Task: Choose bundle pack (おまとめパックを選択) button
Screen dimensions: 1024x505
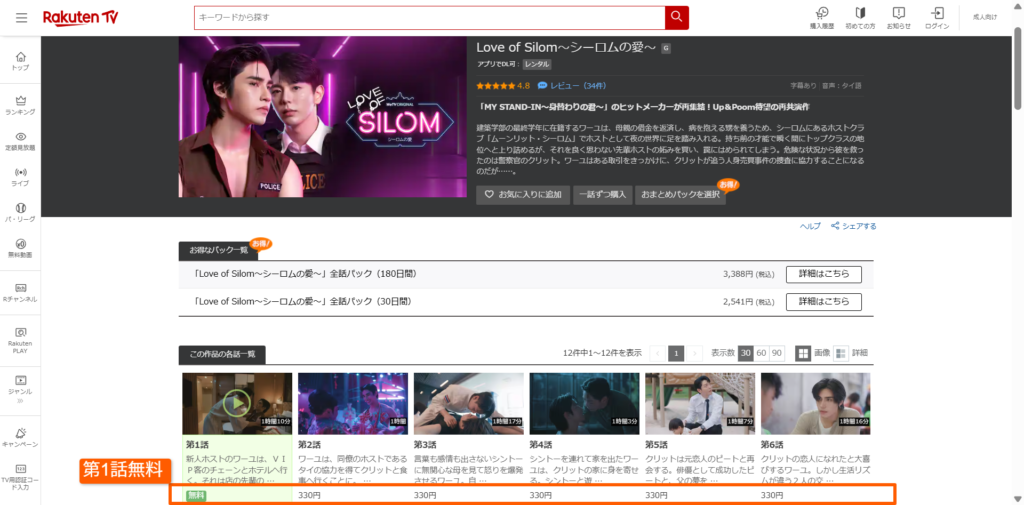Action: tap(680, 195)
